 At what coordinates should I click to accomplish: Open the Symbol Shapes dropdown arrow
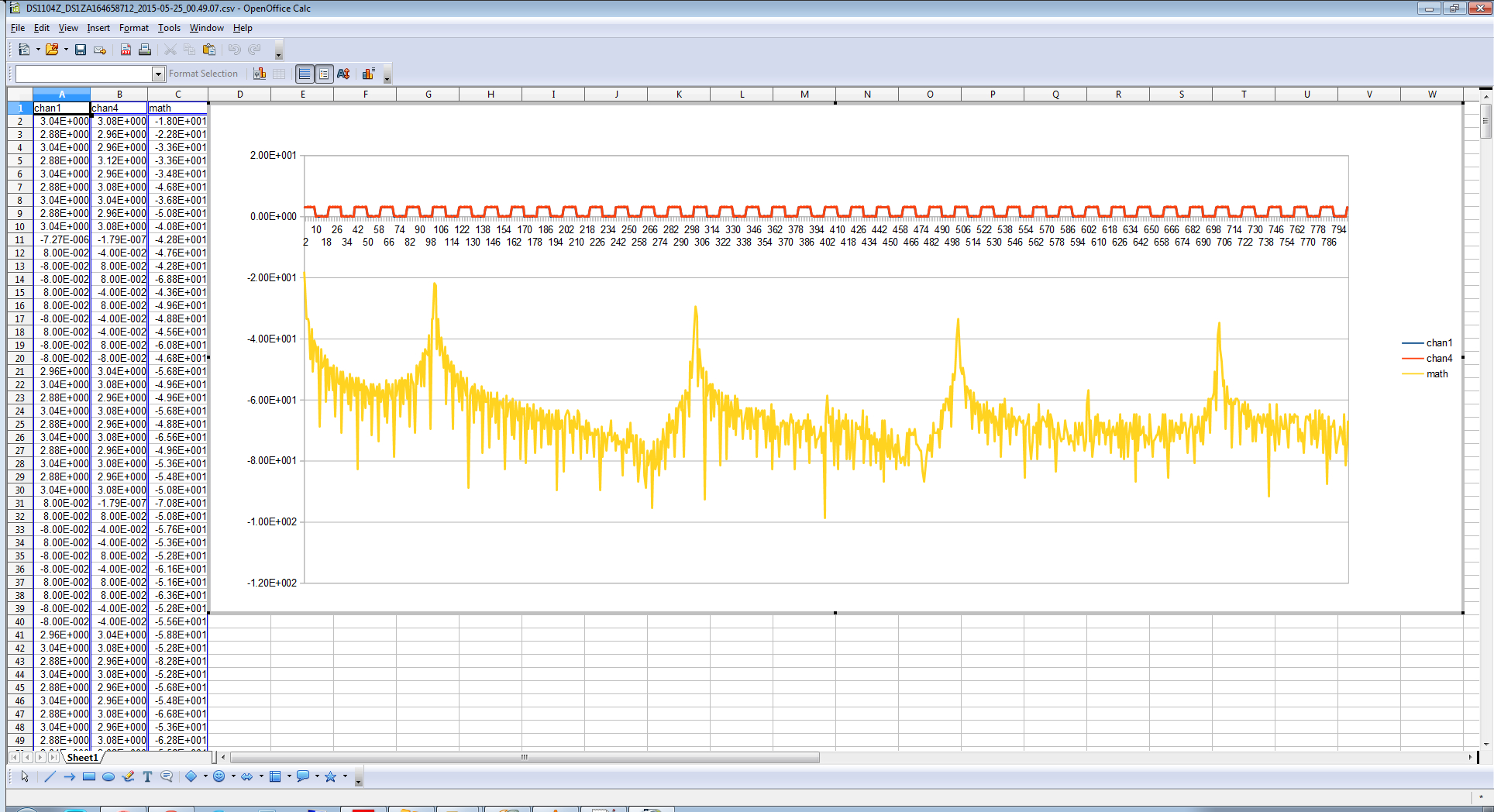coord(233,776)
